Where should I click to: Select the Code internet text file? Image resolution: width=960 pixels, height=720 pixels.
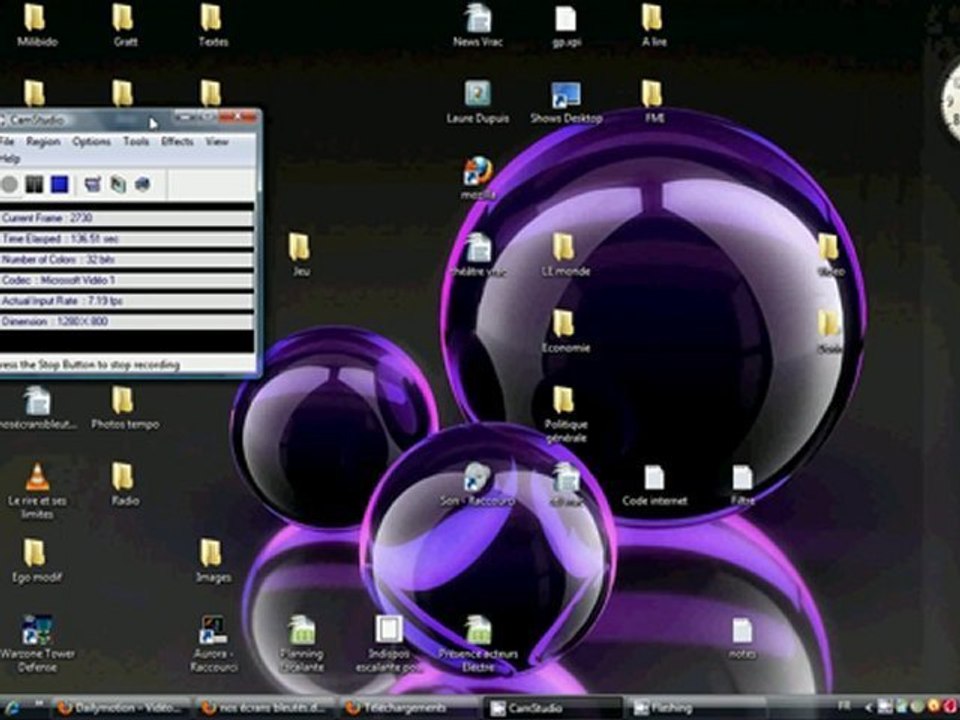(654, 478)
